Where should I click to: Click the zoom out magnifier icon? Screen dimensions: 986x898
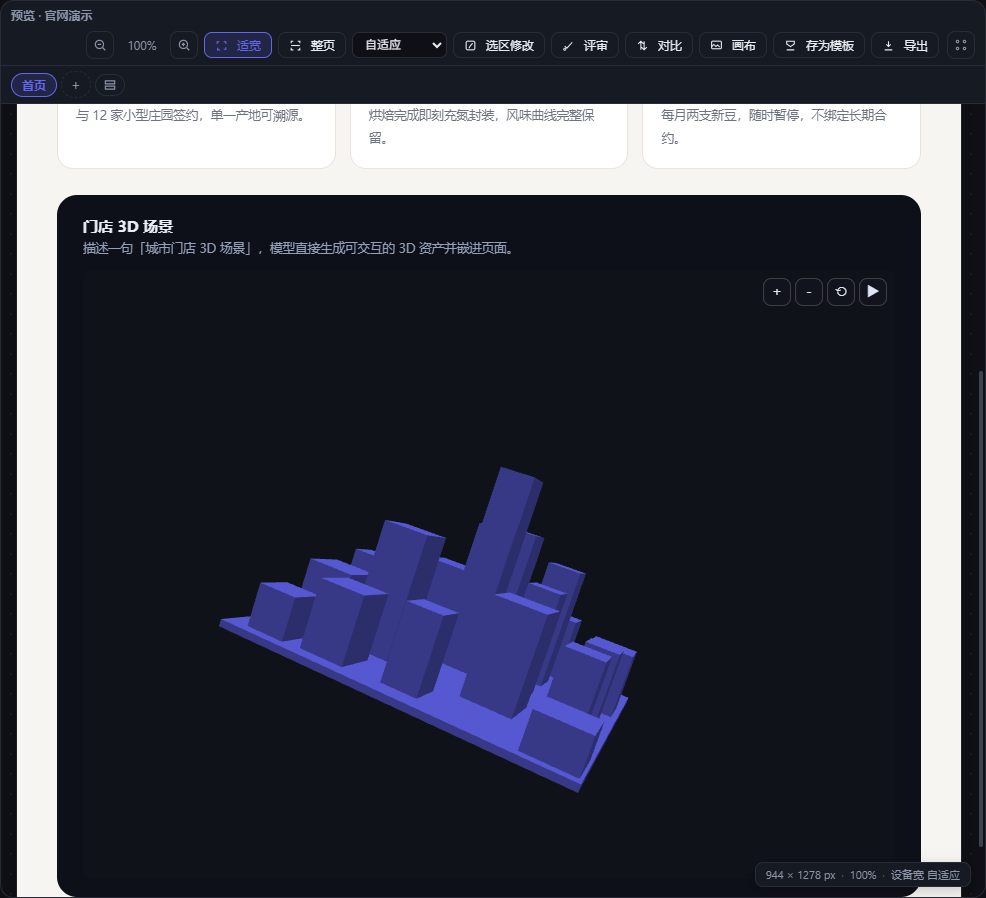[x=100, y=45]
